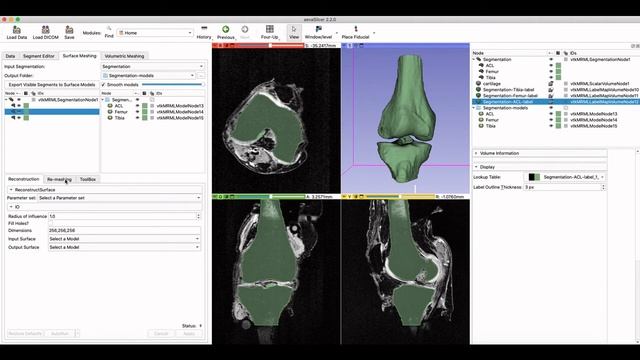Screen dimensions: 640x360
Task: Toggle Femur model visibility eye, Surface Meshing tree
Action: [x=138, y=112]
